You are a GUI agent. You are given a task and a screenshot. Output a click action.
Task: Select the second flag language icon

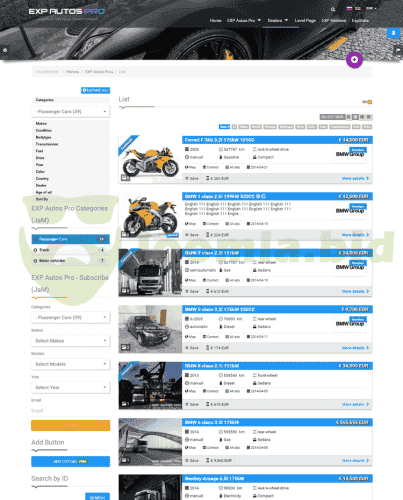[x=358, y=8]
